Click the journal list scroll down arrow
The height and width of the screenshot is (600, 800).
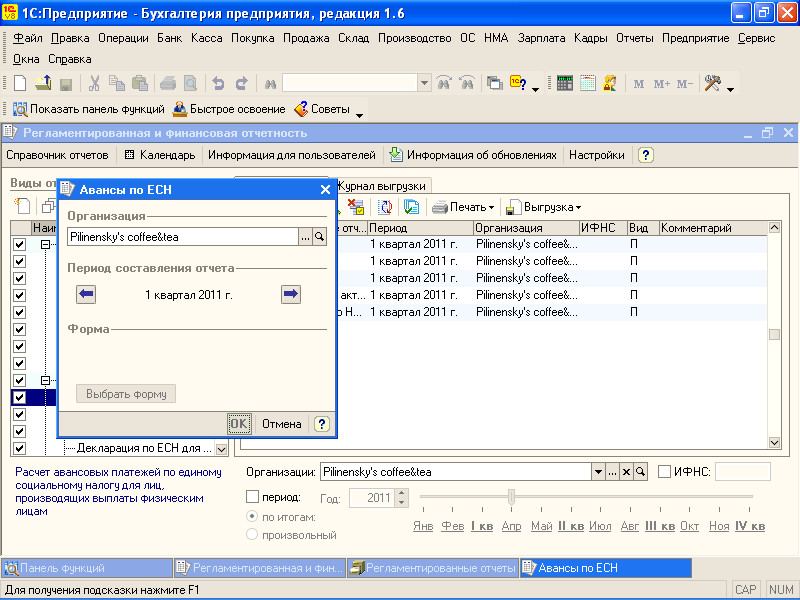coord(774,442)
